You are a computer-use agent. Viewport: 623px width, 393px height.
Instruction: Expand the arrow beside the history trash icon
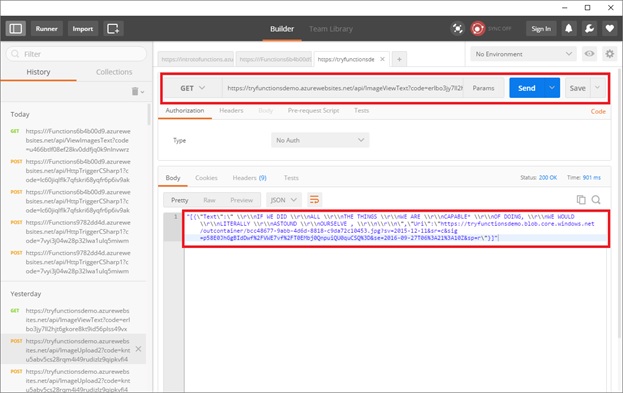[142, 92]
